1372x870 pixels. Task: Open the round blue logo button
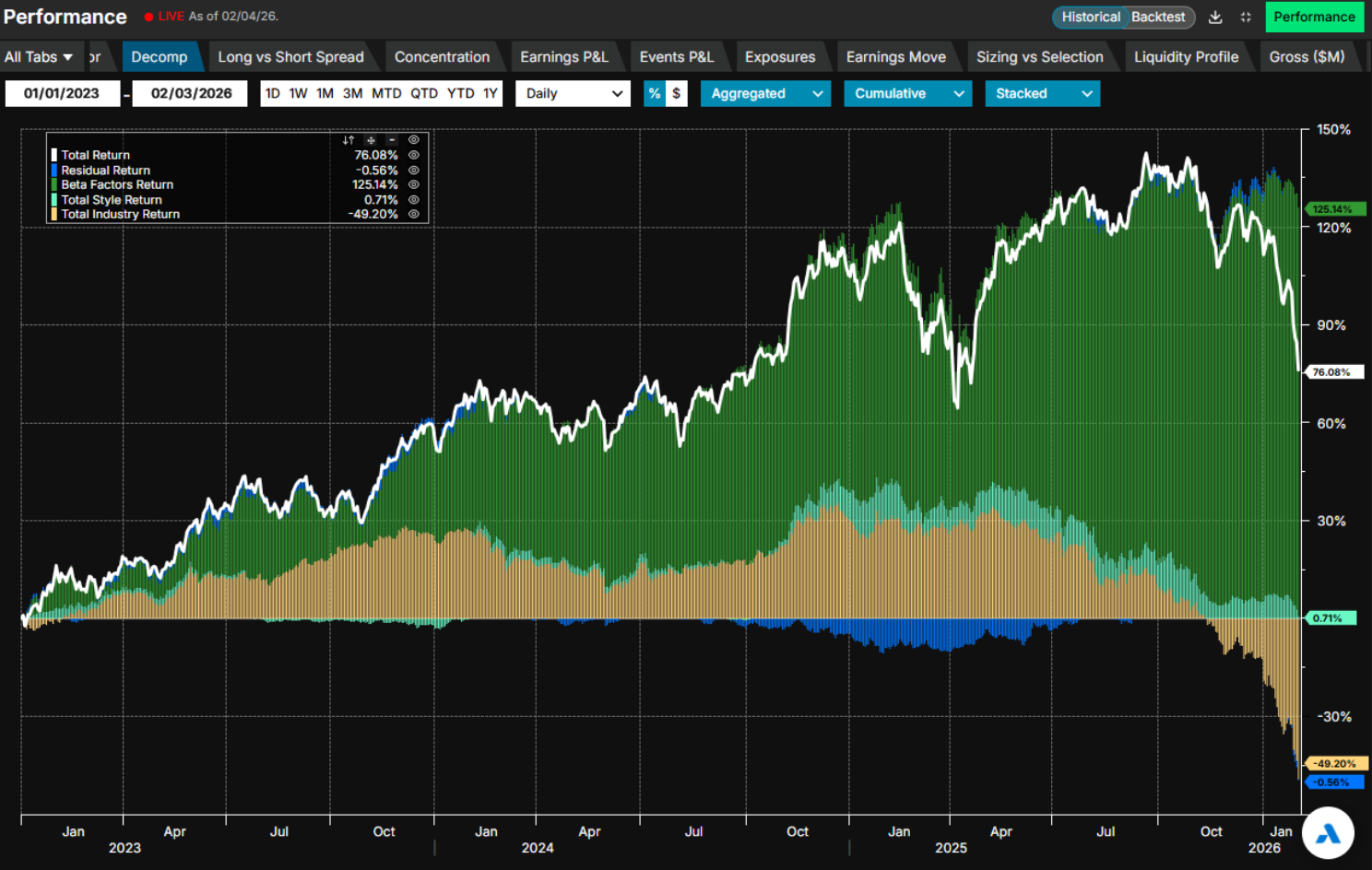[x=1328, y=833]
